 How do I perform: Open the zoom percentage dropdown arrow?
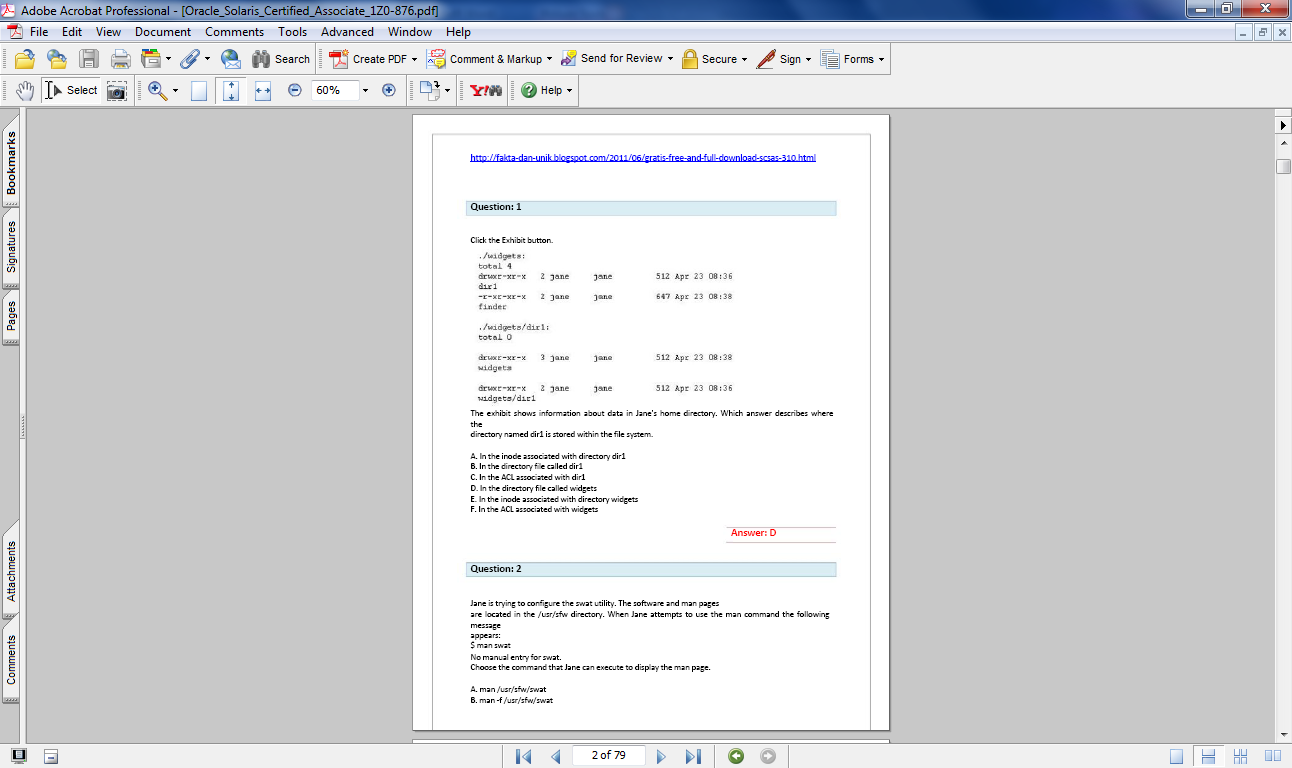(x=365, y=90)
